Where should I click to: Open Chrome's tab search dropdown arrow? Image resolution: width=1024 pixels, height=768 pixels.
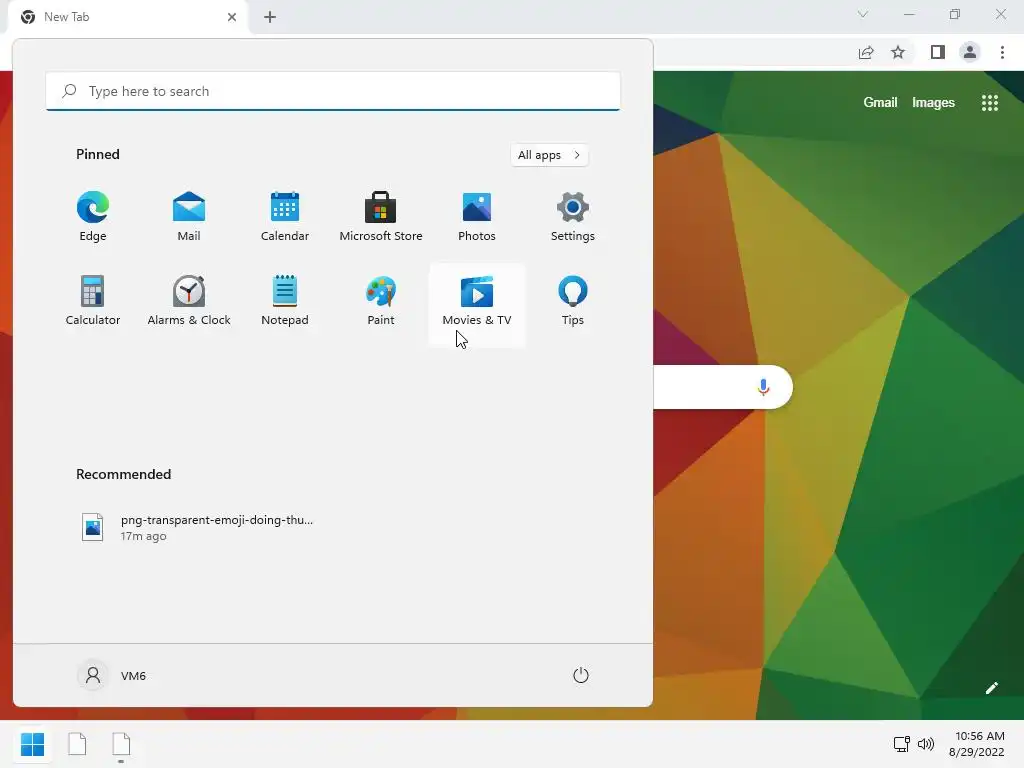tap(863, 14)
